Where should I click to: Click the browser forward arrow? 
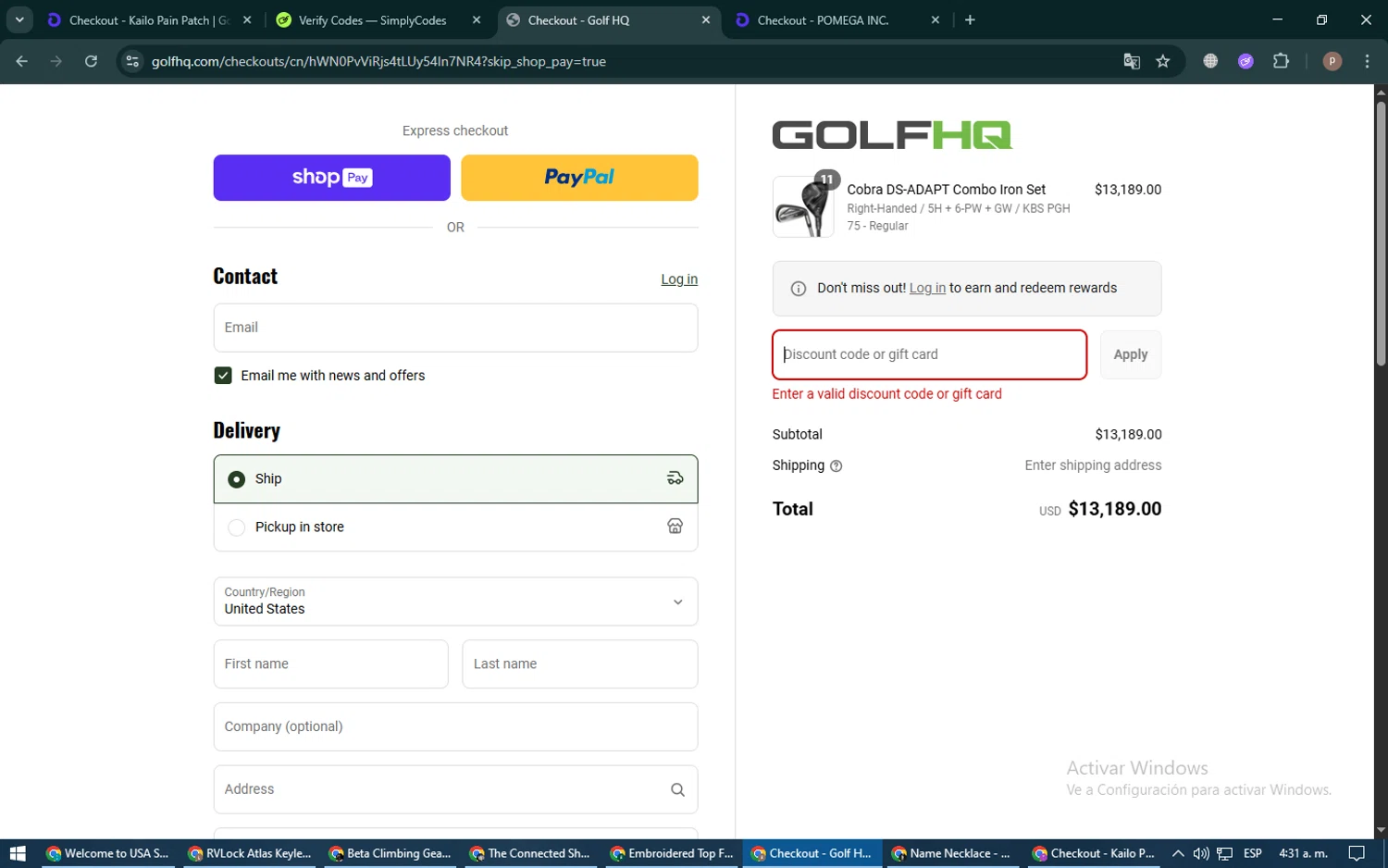[56, 61]
